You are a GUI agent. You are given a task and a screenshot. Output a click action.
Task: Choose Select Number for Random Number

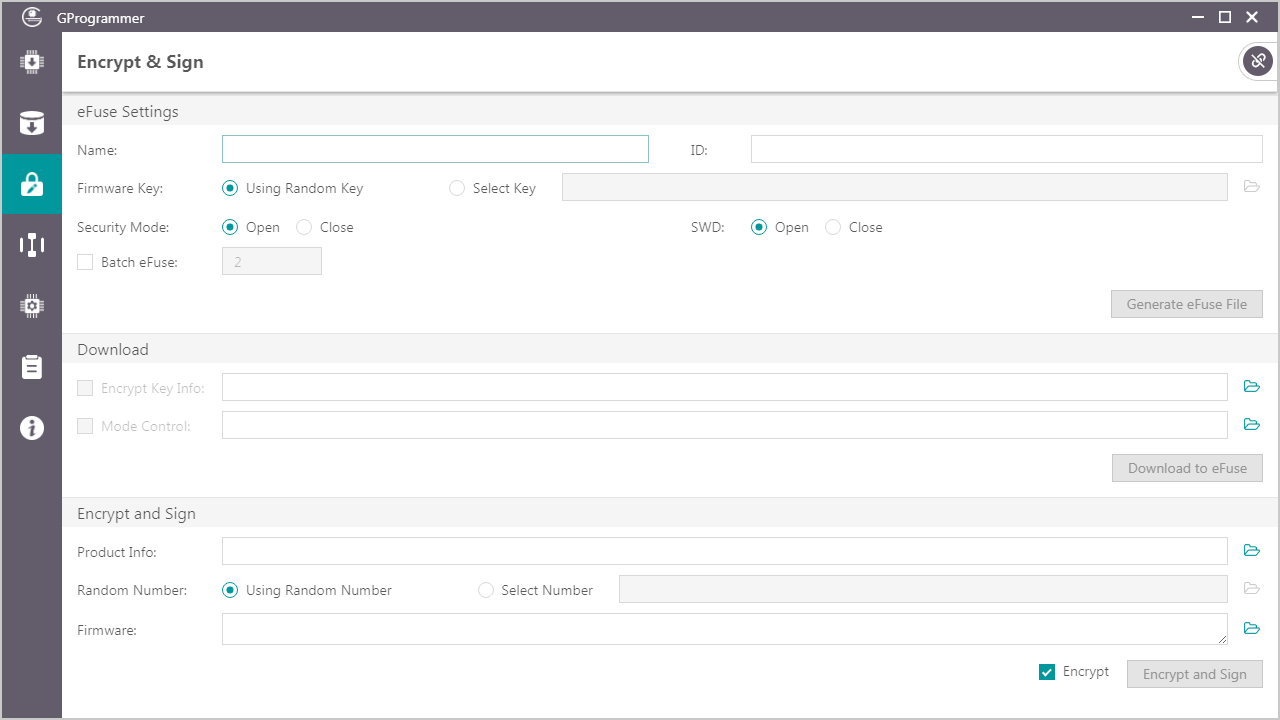486,590
